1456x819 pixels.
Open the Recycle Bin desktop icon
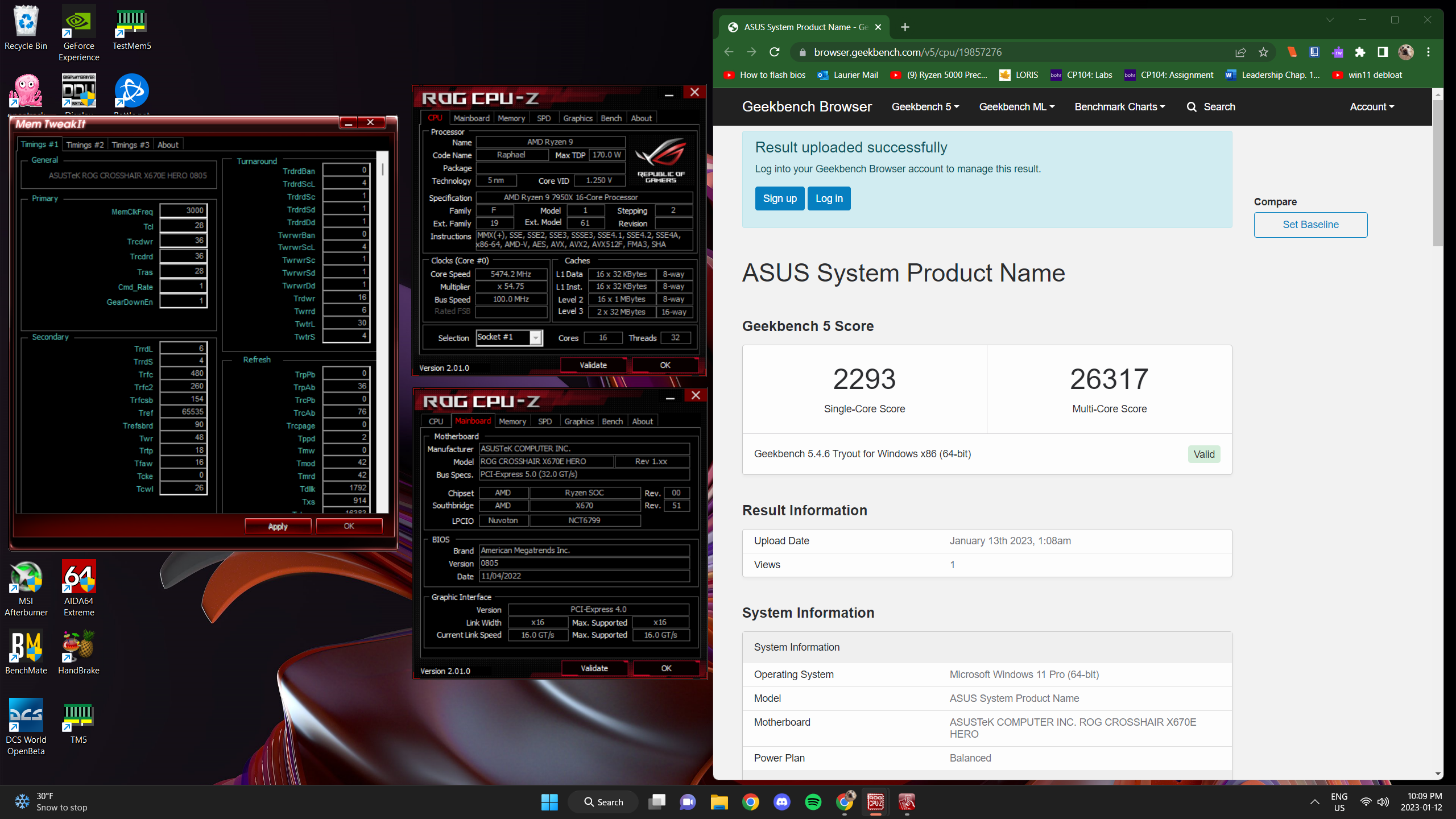26,28
